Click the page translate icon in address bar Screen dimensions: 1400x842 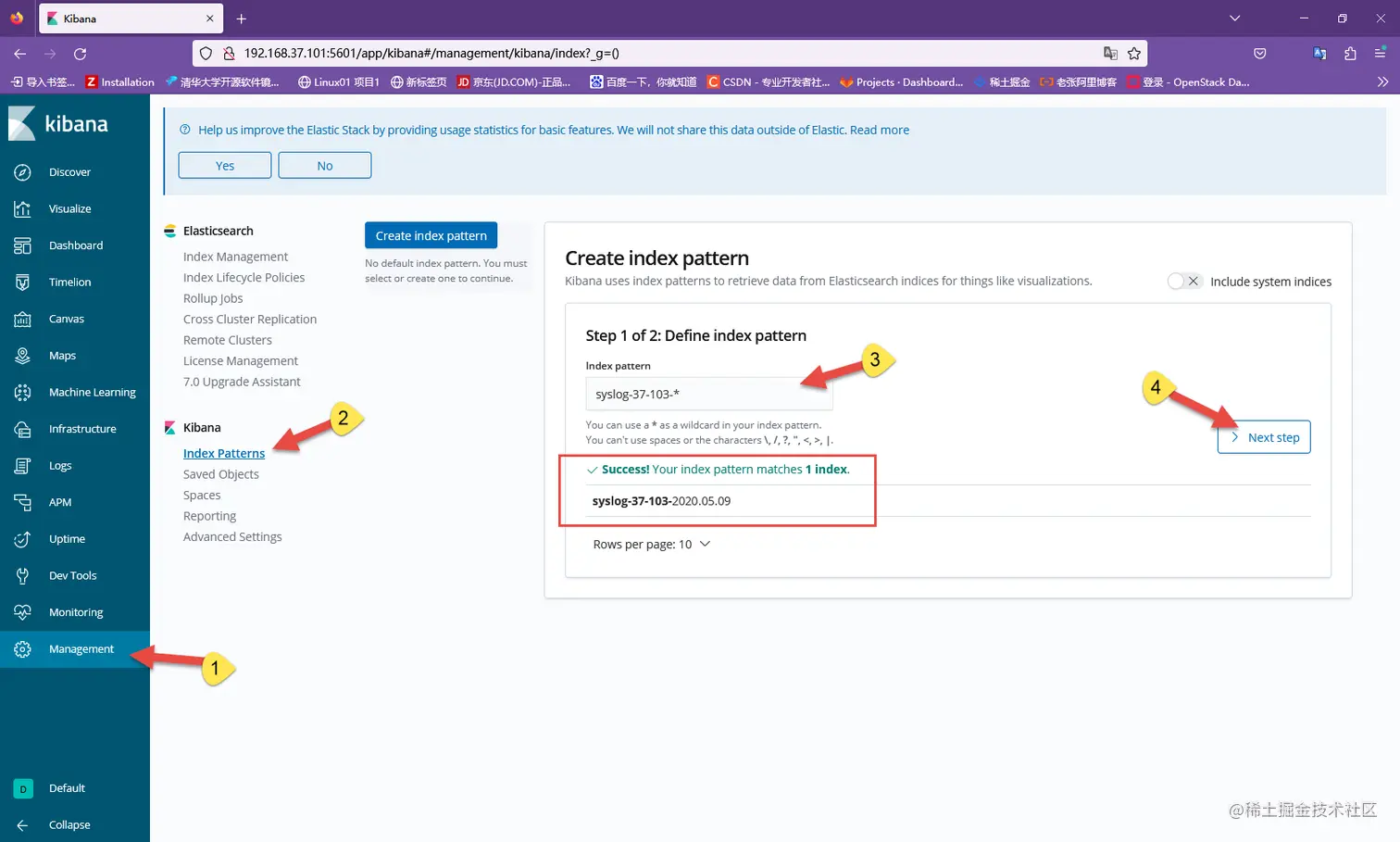click(x=1110, y=54)
